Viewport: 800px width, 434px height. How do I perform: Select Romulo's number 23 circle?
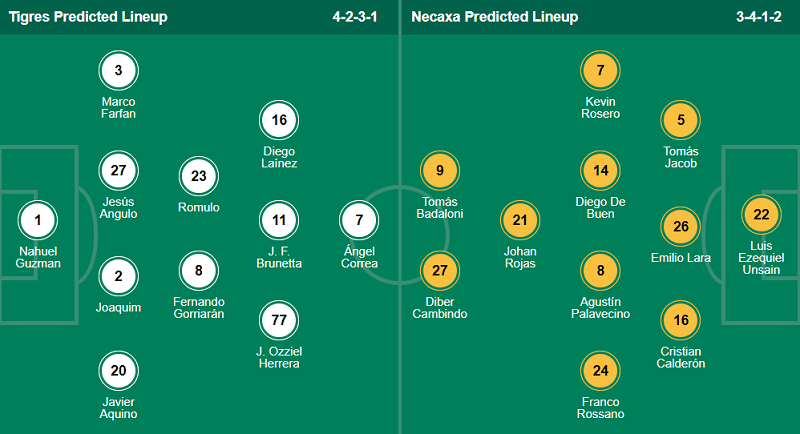click(x=199, y=176)
